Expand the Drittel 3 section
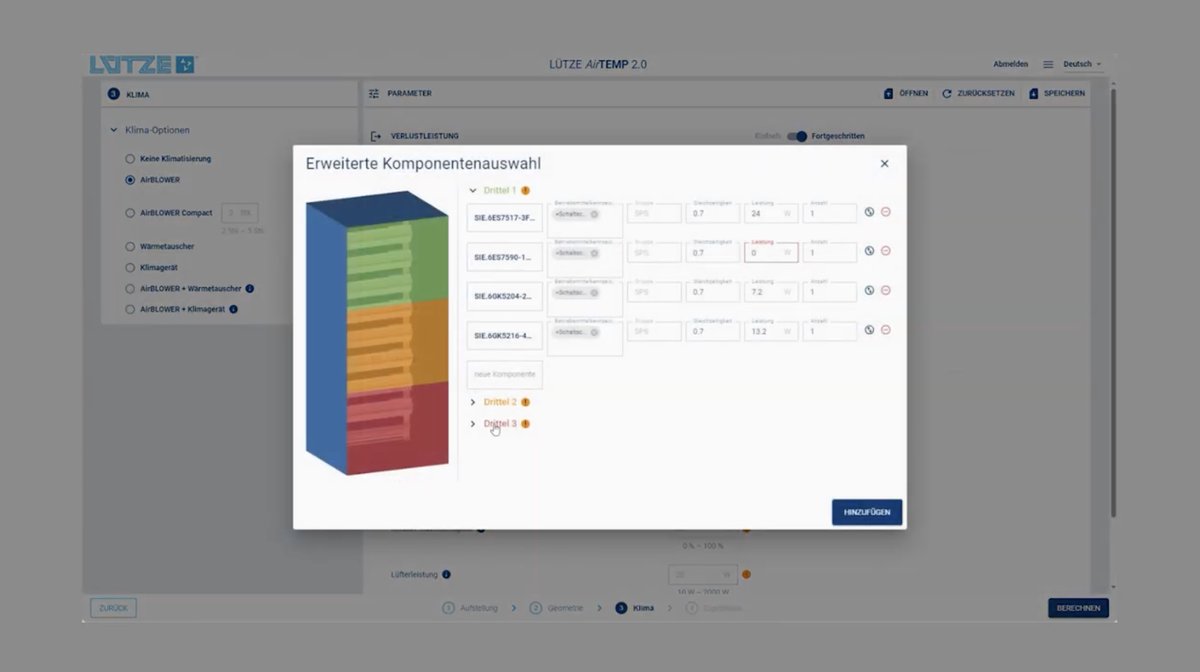 coord(473,424)
